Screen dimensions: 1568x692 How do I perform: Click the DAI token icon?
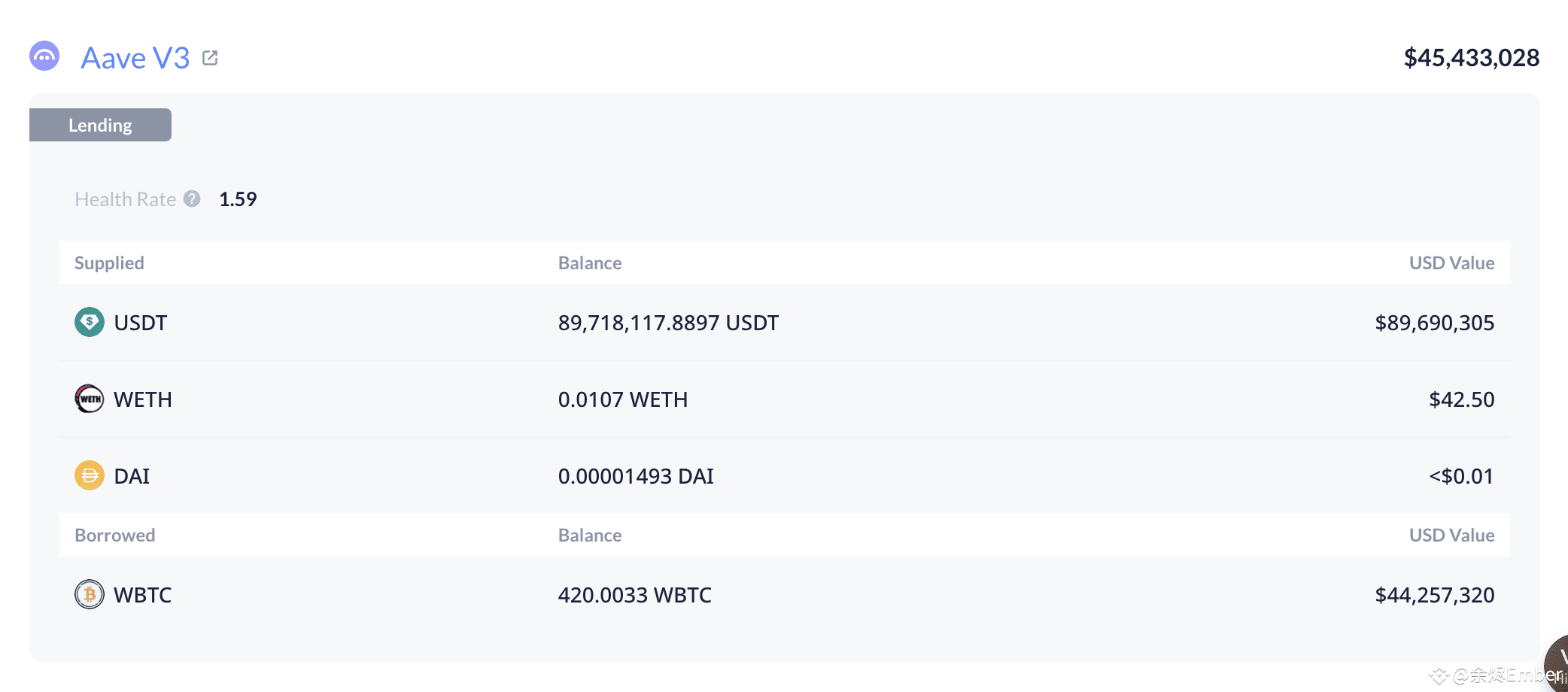click(x=90, y=475)
